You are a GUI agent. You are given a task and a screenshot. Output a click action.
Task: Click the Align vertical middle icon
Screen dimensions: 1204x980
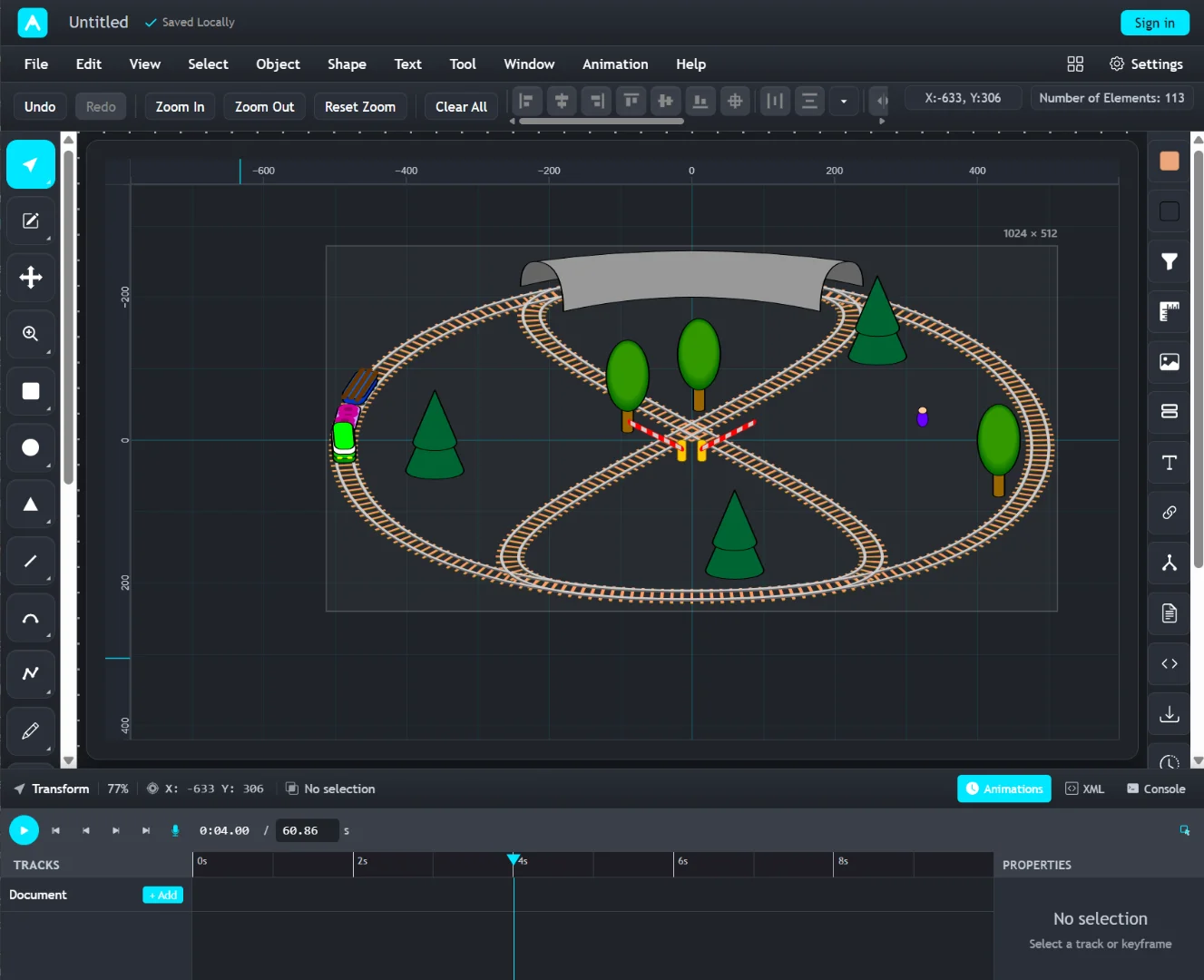[666, 101]
